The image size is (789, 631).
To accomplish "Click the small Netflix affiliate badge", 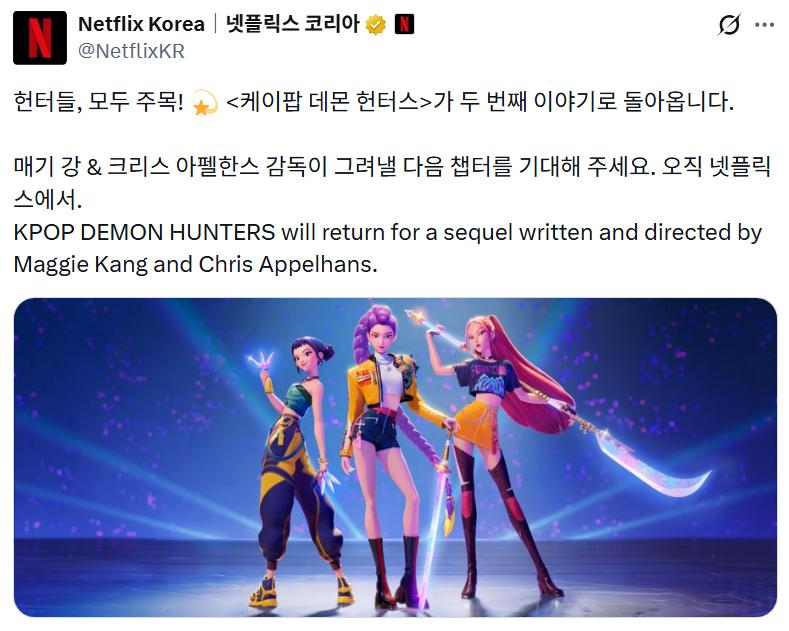I will point(405,24).
